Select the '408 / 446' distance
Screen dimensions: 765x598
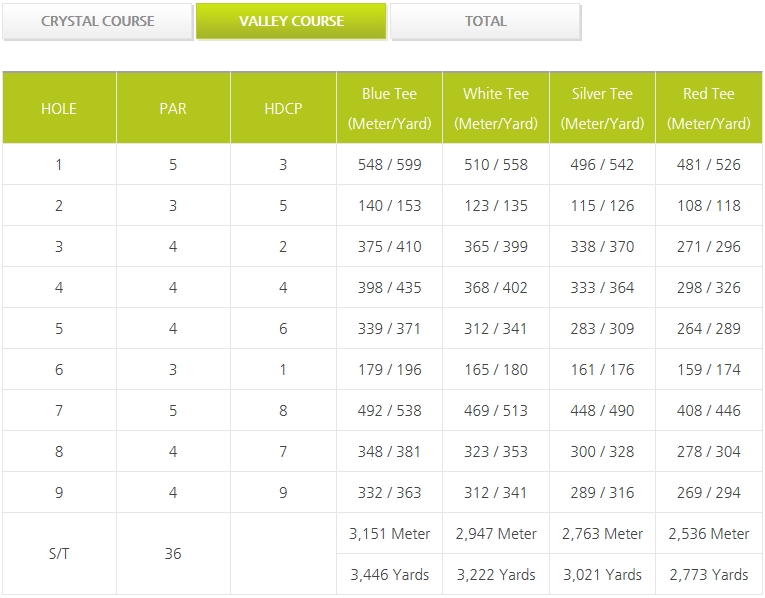point(708,411)
